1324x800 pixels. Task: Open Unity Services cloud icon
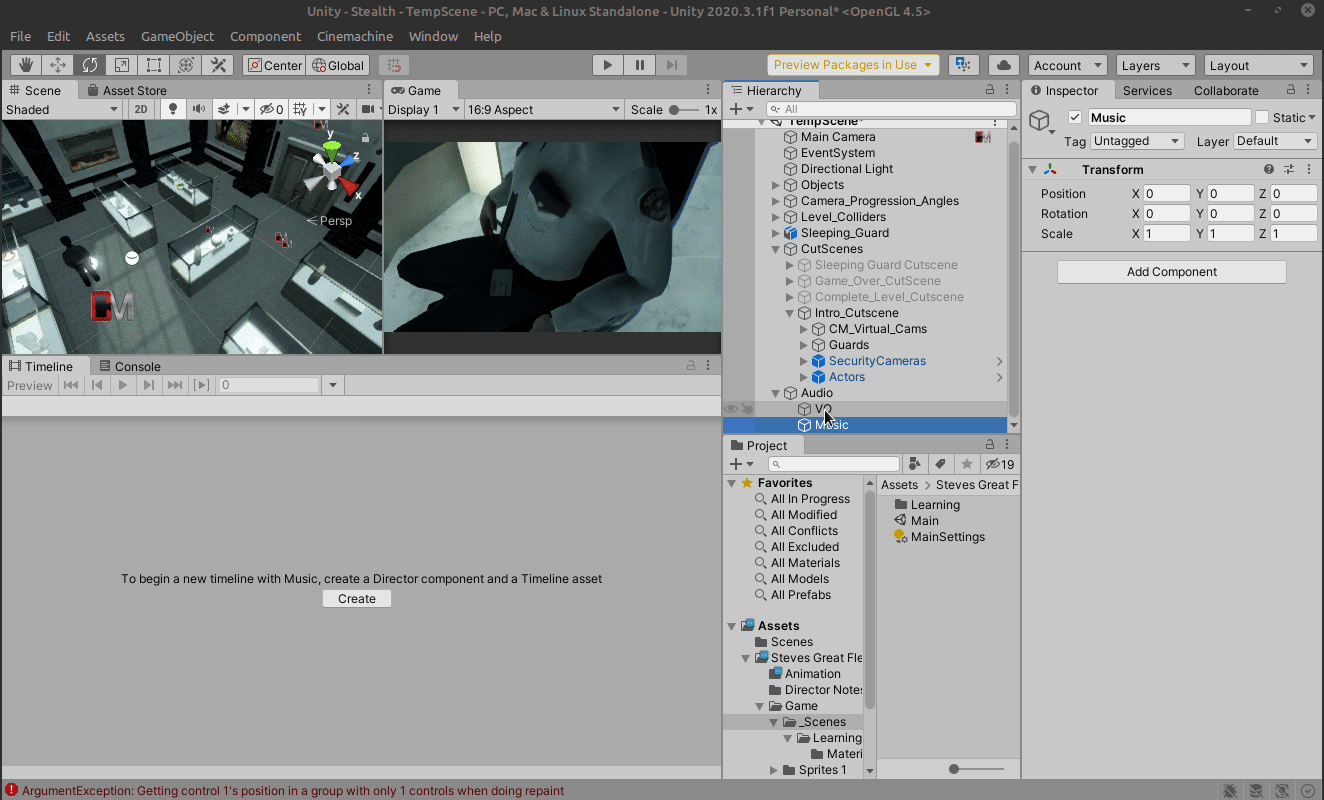tap(1004, 65)
